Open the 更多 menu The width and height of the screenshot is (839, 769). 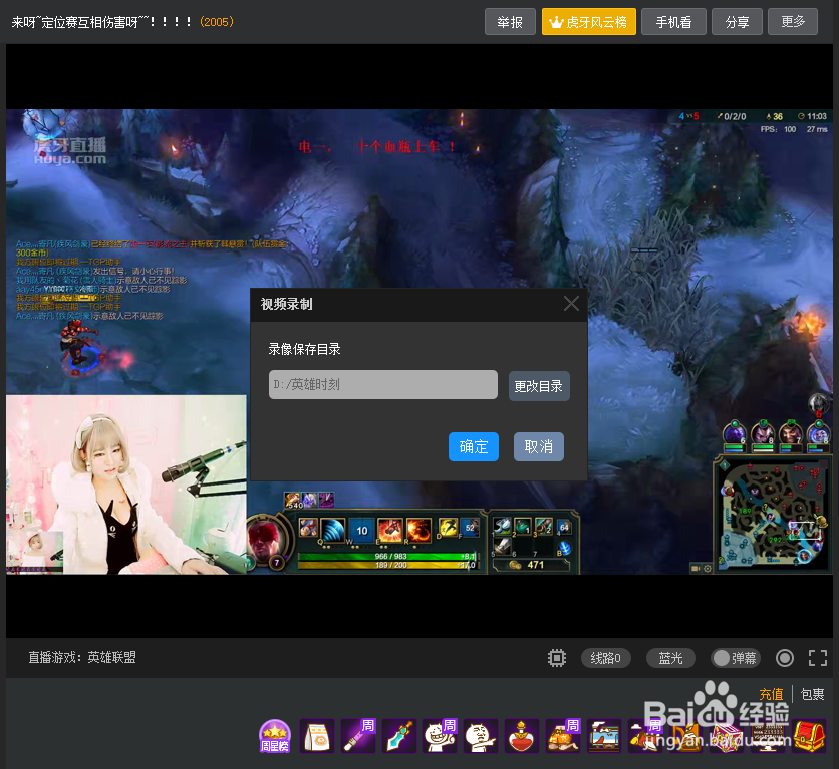tap(792, 21)
